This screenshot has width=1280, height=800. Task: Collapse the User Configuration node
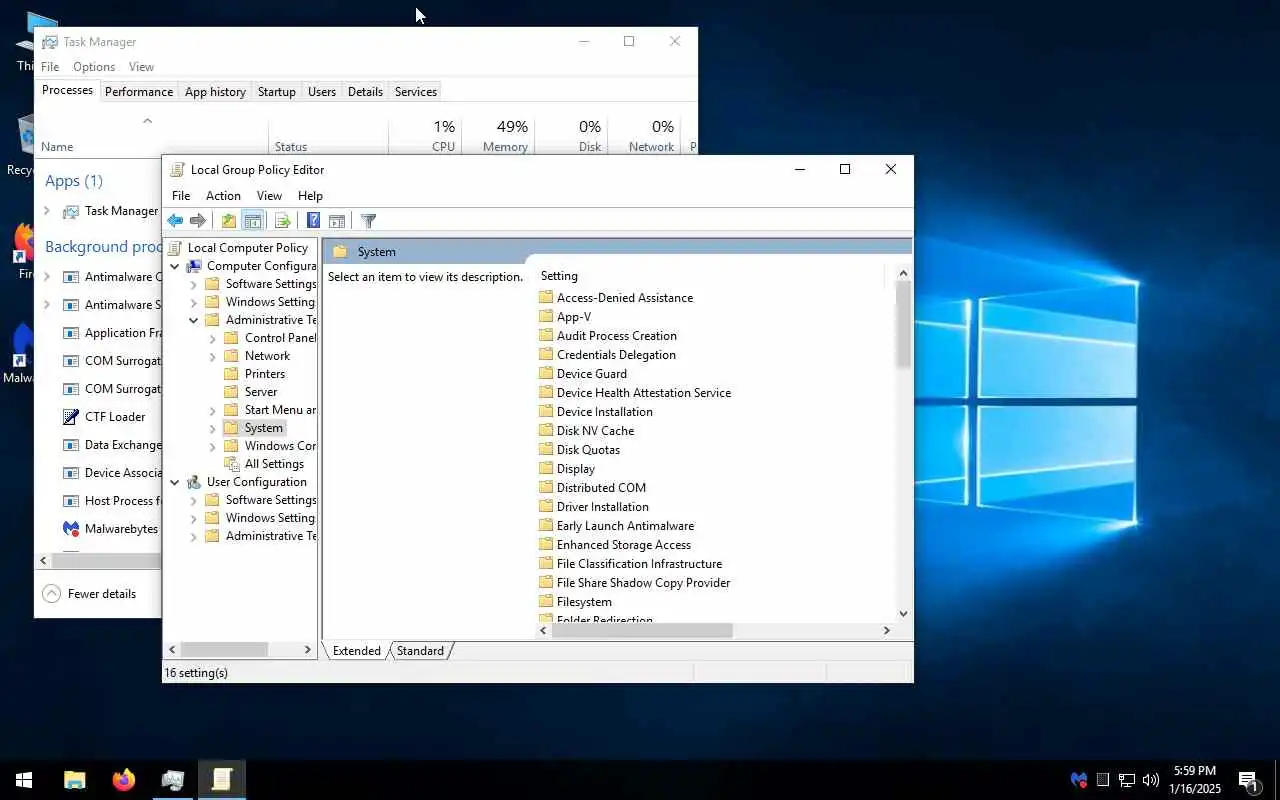click(x=174, y=482)
